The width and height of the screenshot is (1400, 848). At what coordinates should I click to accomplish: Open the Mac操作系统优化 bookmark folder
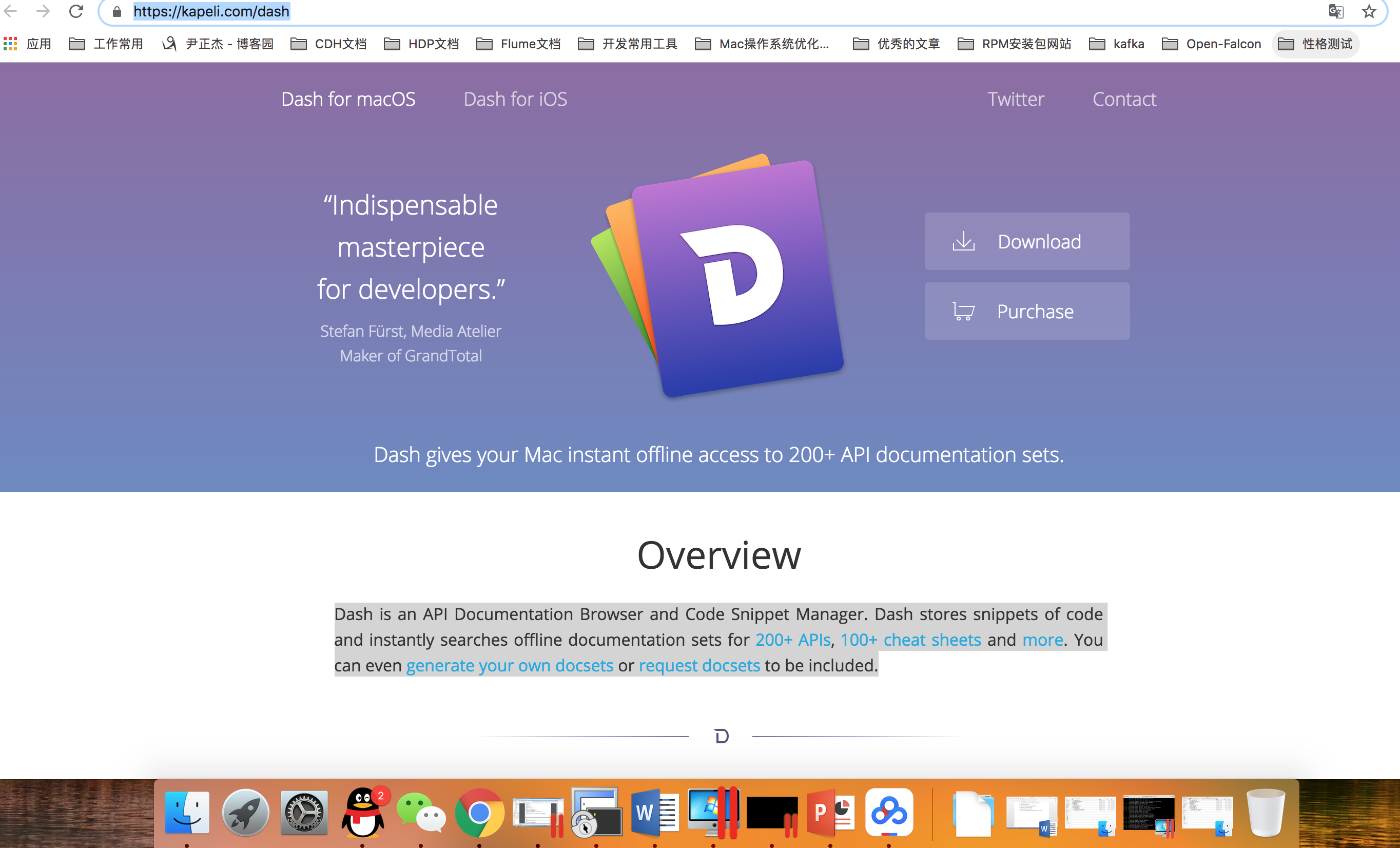click(762, 44)
